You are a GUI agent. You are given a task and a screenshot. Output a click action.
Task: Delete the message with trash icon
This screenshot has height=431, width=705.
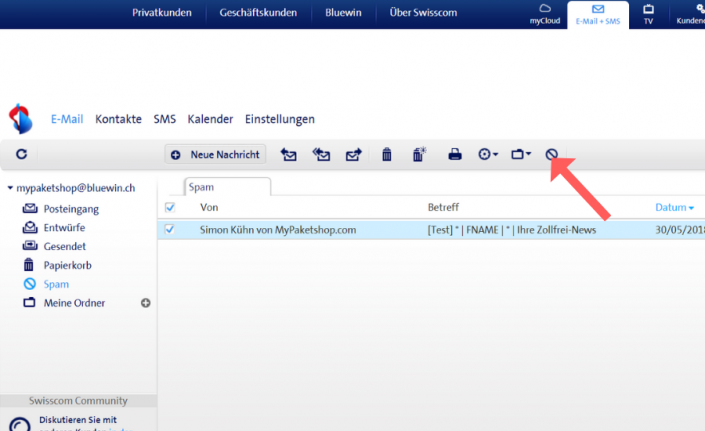tap(386, 155)
